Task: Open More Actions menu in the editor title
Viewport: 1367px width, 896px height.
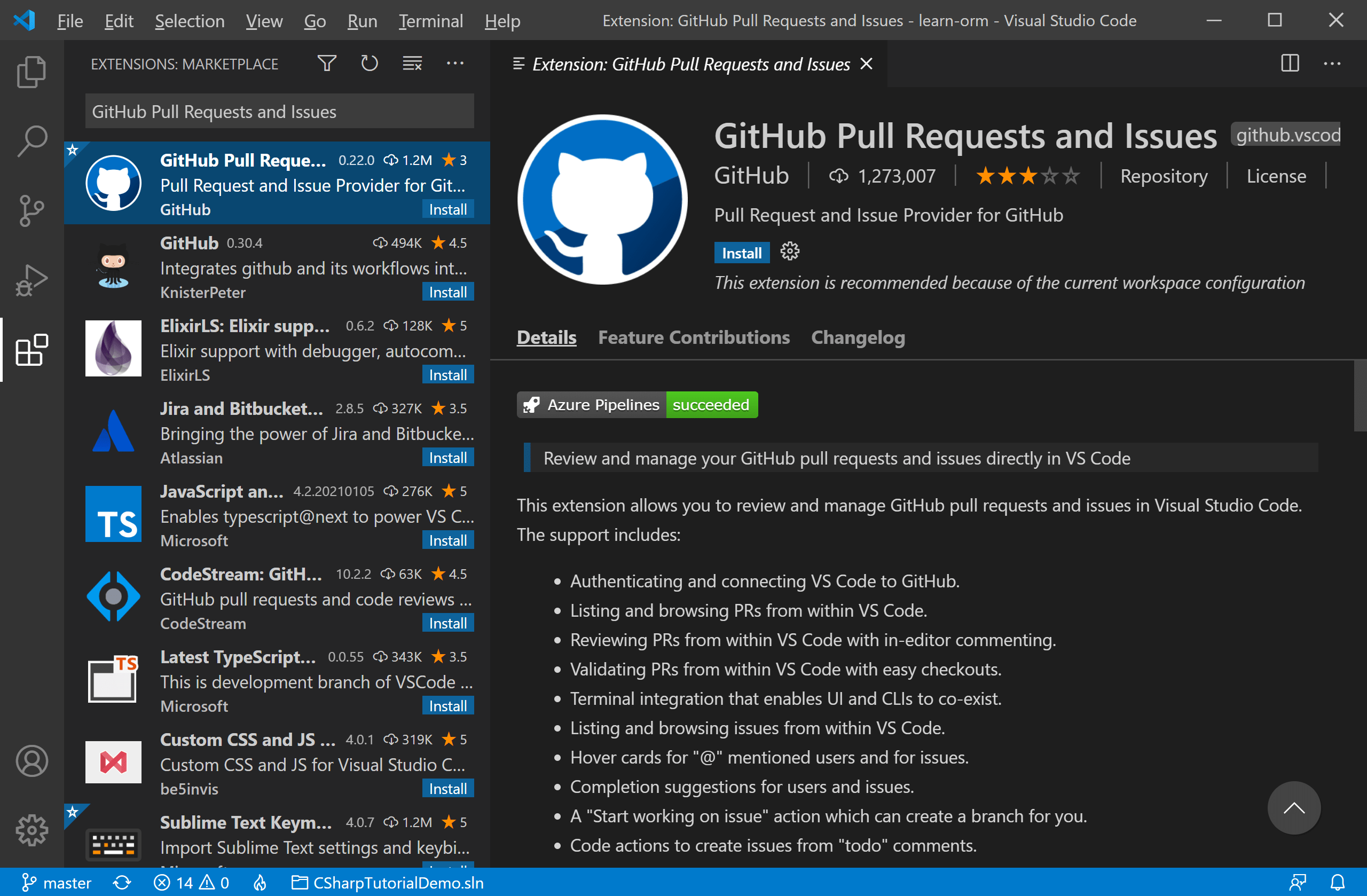Action: 1332,63
